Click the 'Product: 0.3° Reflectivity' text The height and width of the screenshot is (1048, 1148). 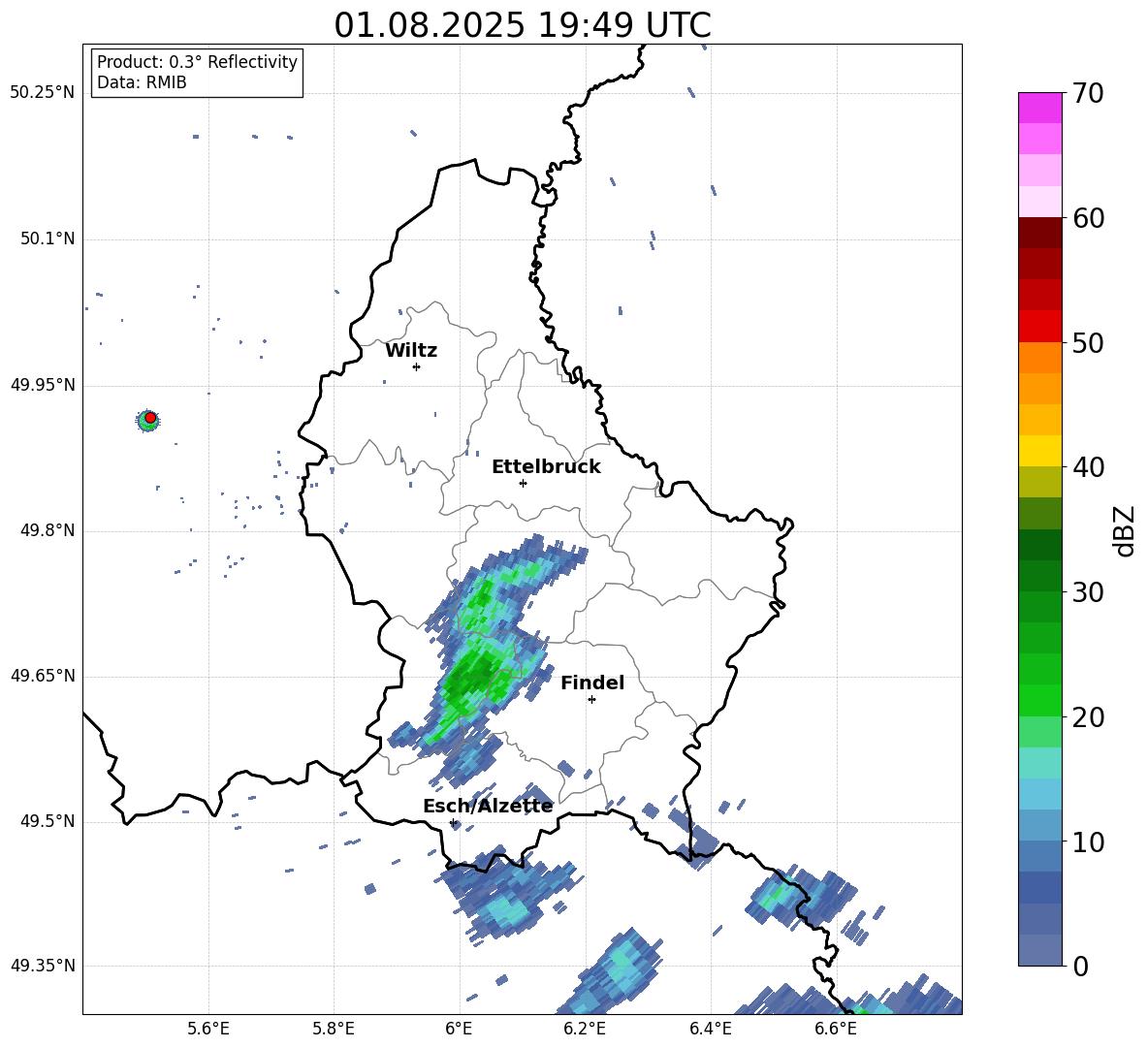[197, 62]
